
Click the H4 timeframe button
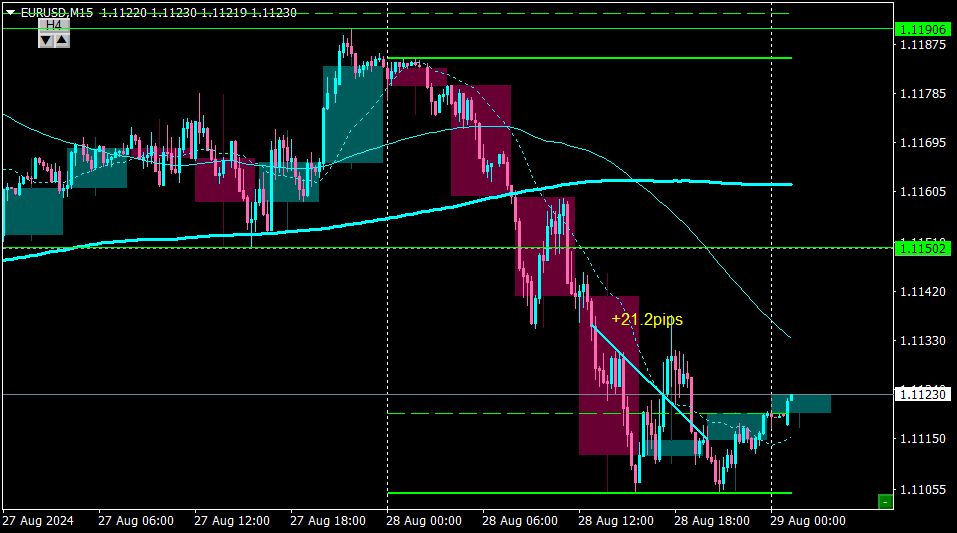coord(54,25)
